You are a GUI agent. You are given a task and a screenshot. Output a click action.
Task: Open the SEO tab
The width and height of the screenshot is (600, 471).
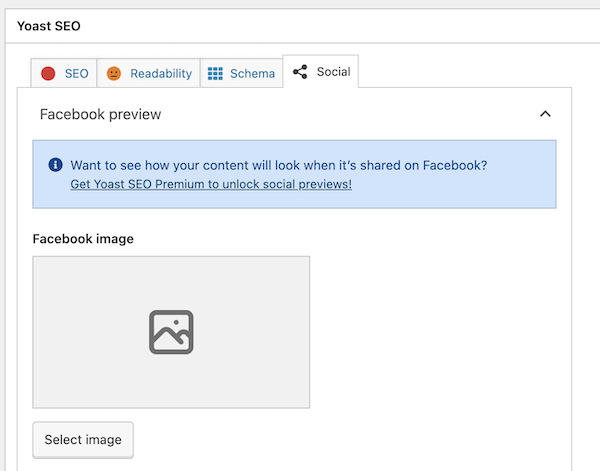pyautogui.click(x=64, y=73)
